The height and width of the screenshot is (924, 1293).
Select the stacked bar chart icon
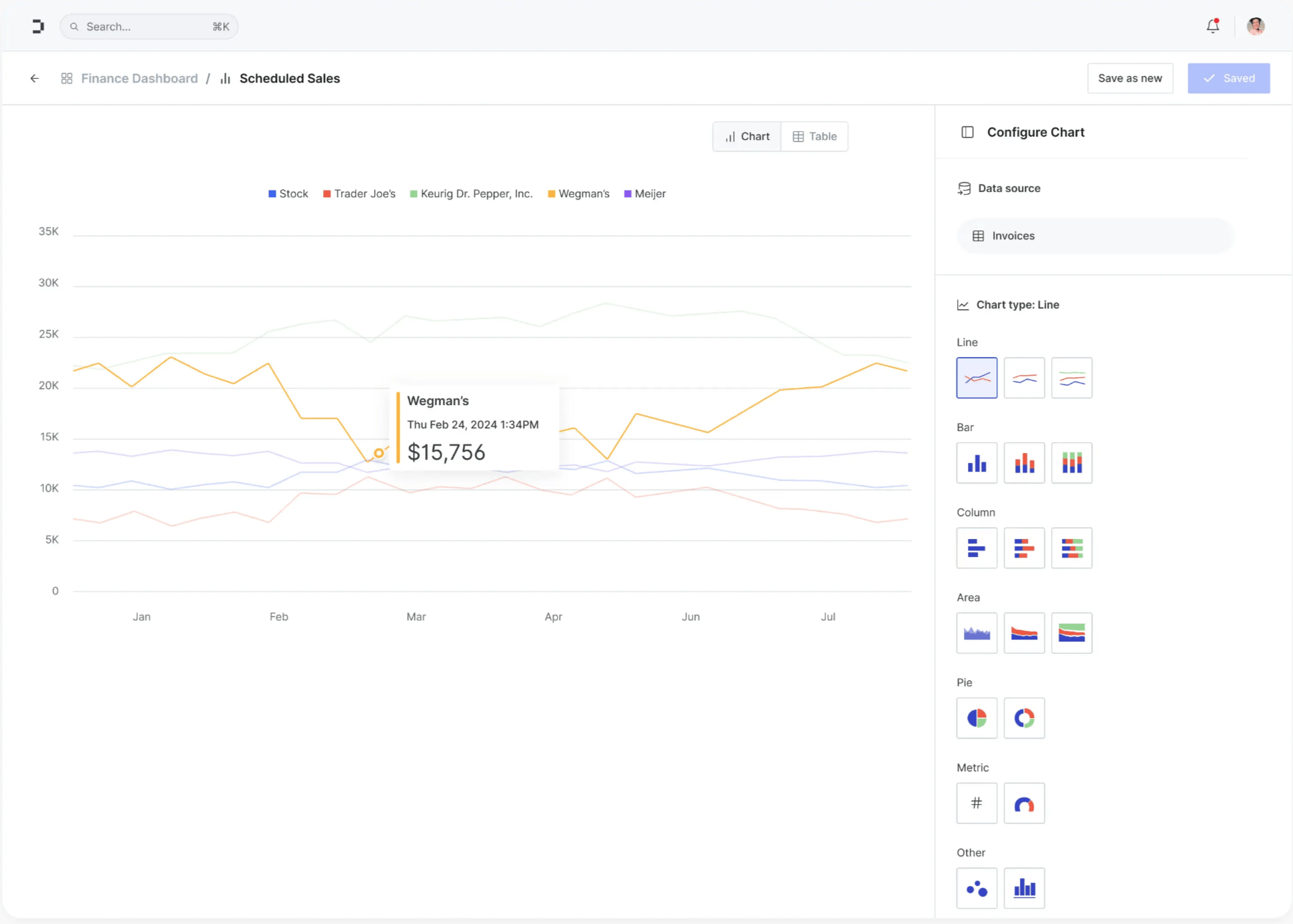pos(1071,463)
